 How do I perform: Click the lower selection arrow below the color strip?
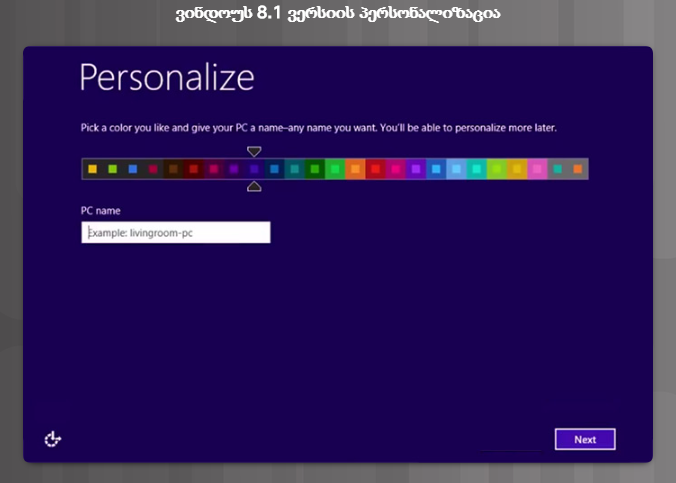coord(254,186)
